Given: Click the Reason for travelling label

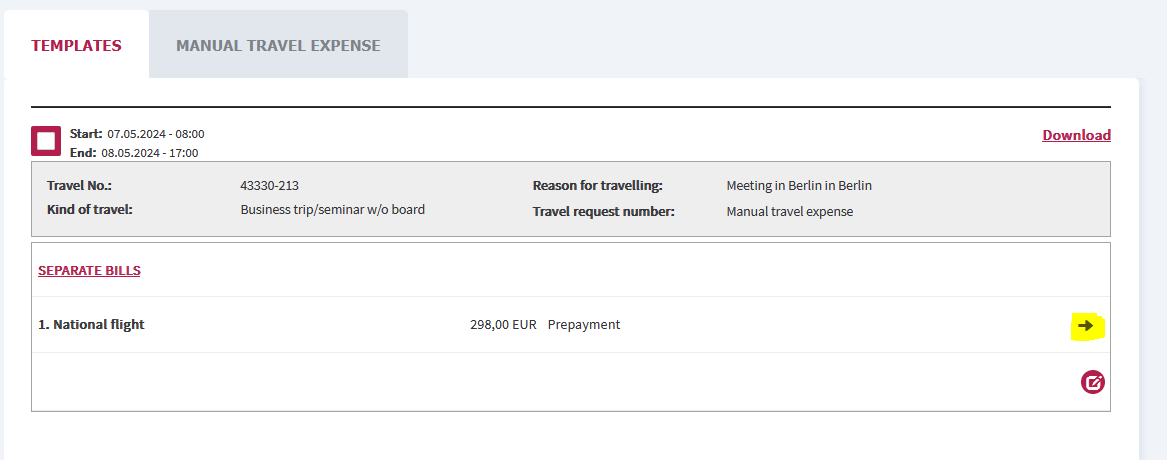Looking at the screenshot, I should tap(597, 185).
